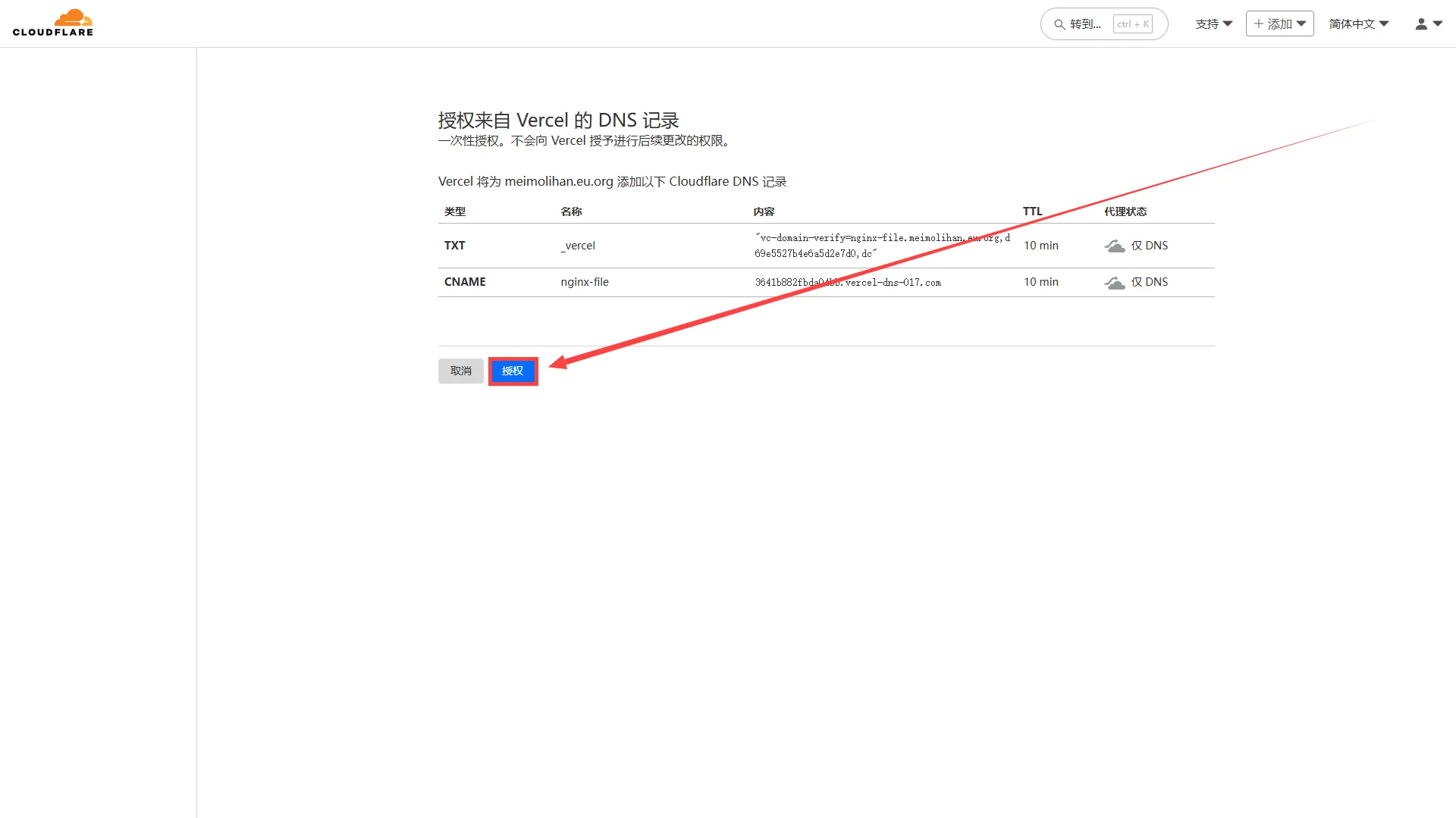
Task: Click the 内容 column header
Action: [764, 212]
